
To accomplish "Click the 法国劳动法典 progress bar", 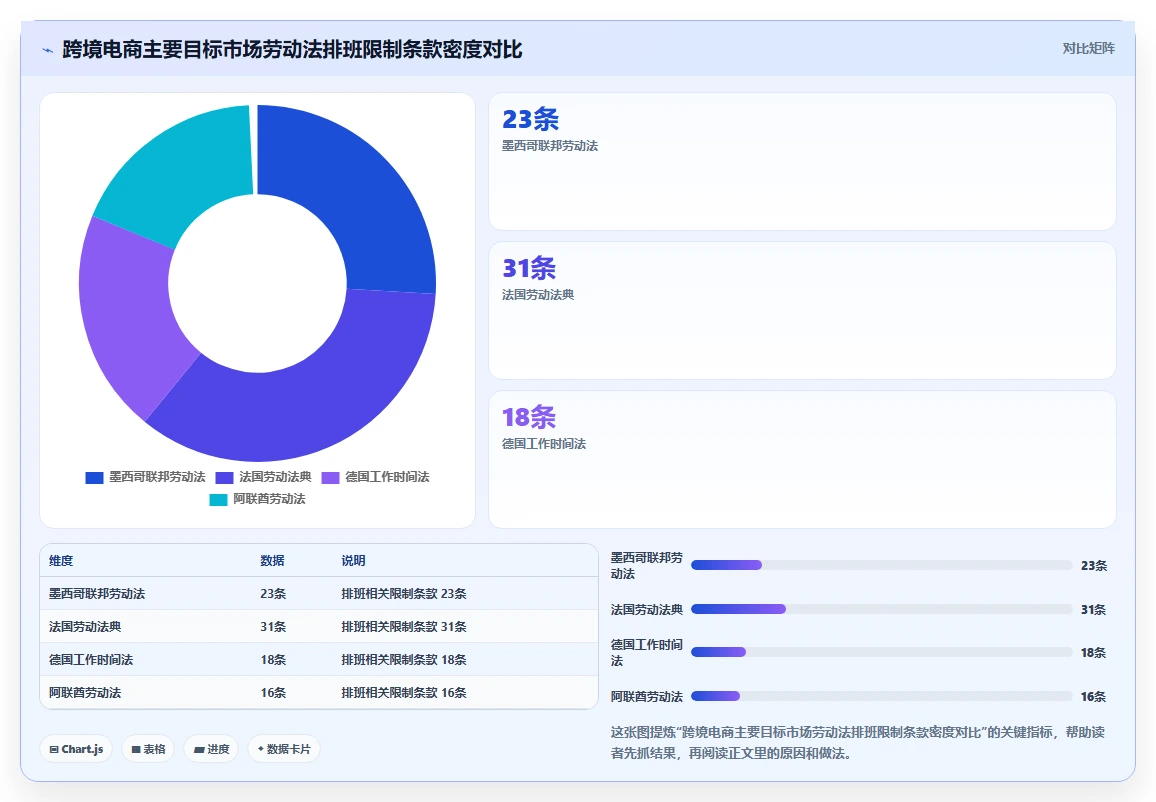I will [881, 609].
